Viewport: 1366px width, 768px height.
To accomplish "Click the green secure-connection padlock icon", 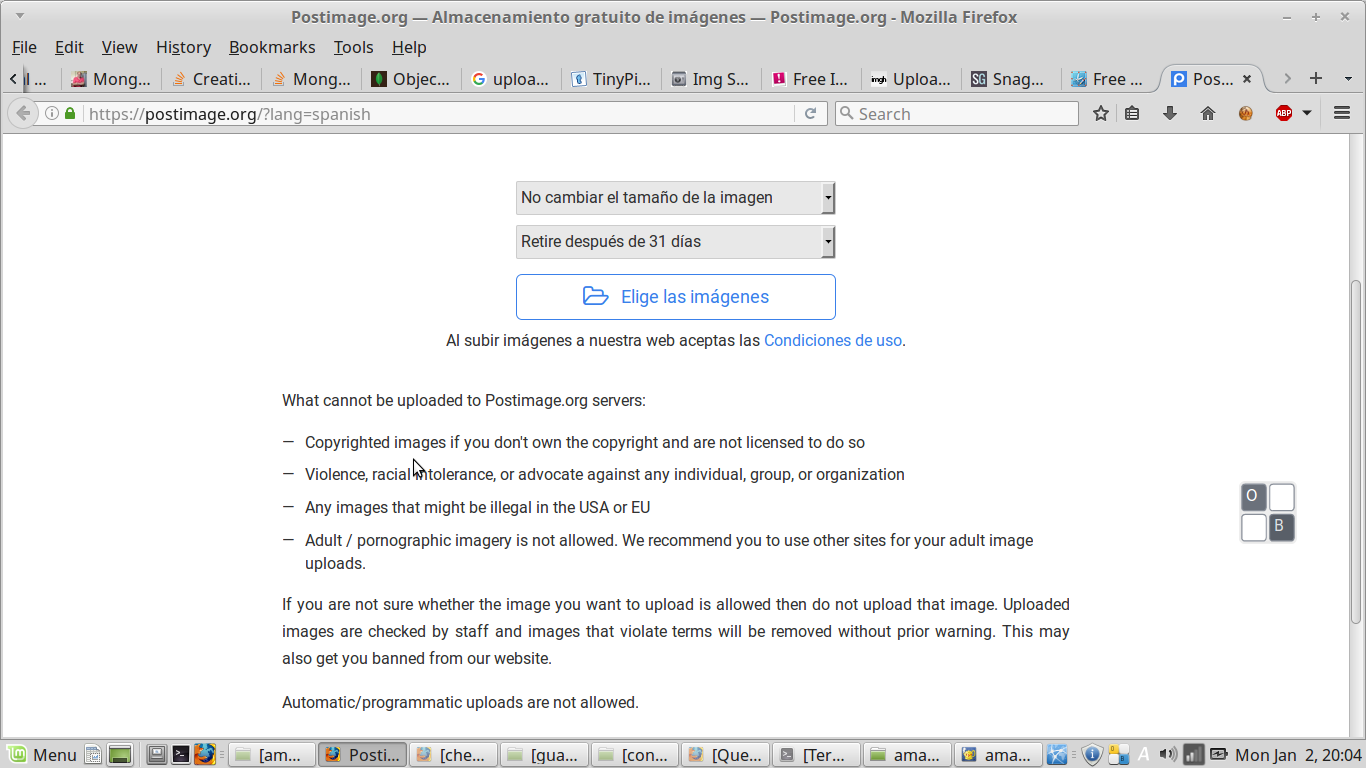I will pyautogui.click(x=70, y=114).
